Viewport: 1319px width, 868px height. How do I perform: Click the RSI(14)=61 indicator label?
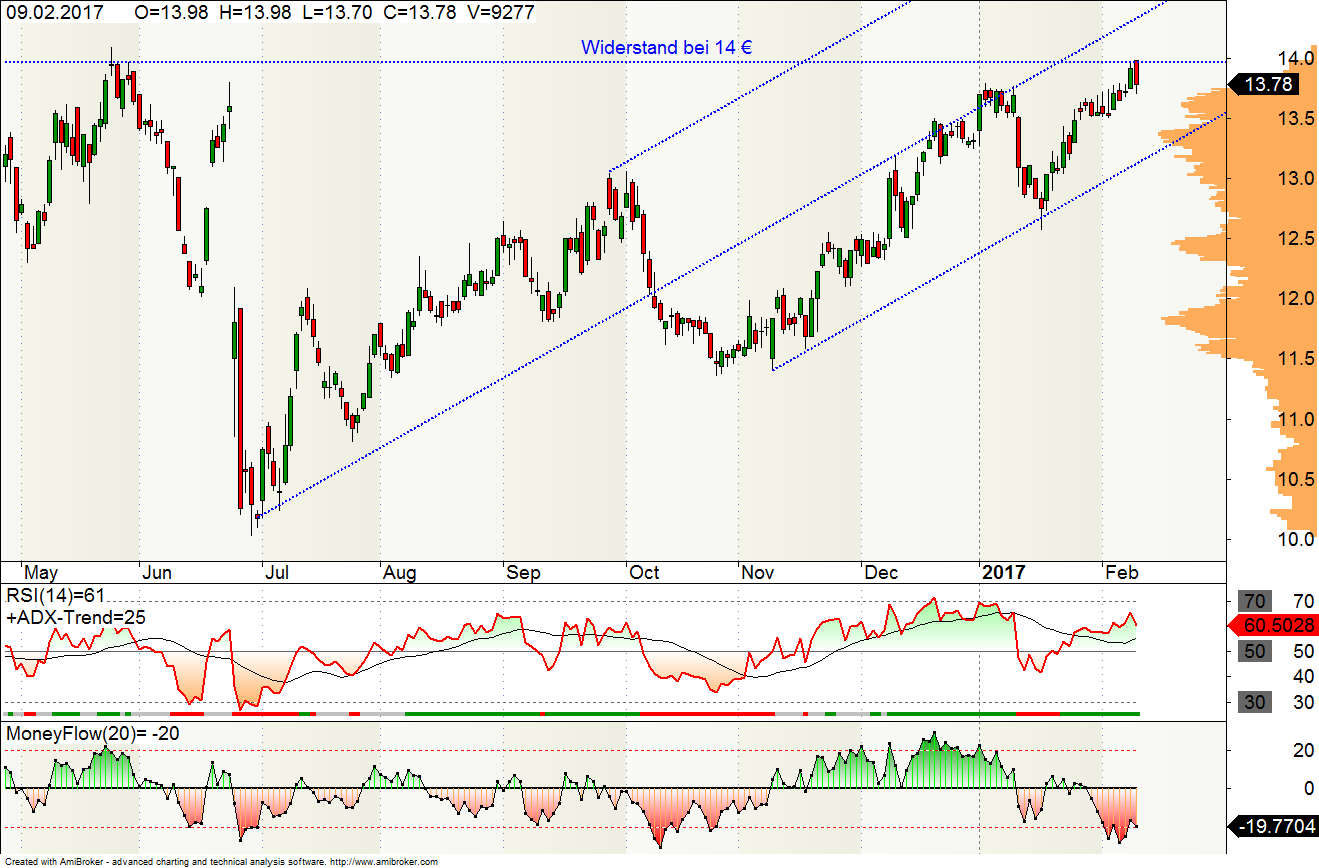(55, 598)
